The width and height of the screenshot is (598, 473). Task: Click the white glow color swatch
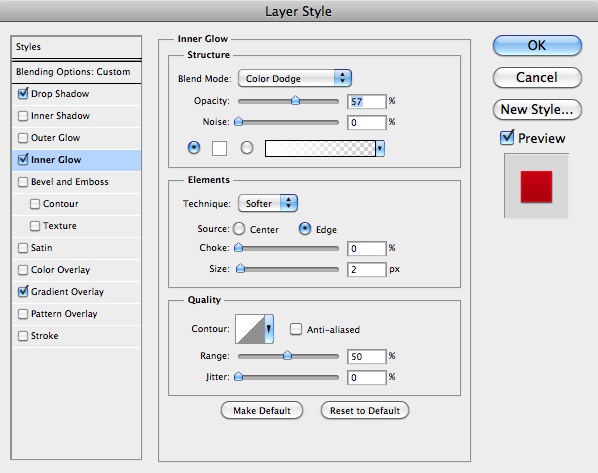[219, 148]
